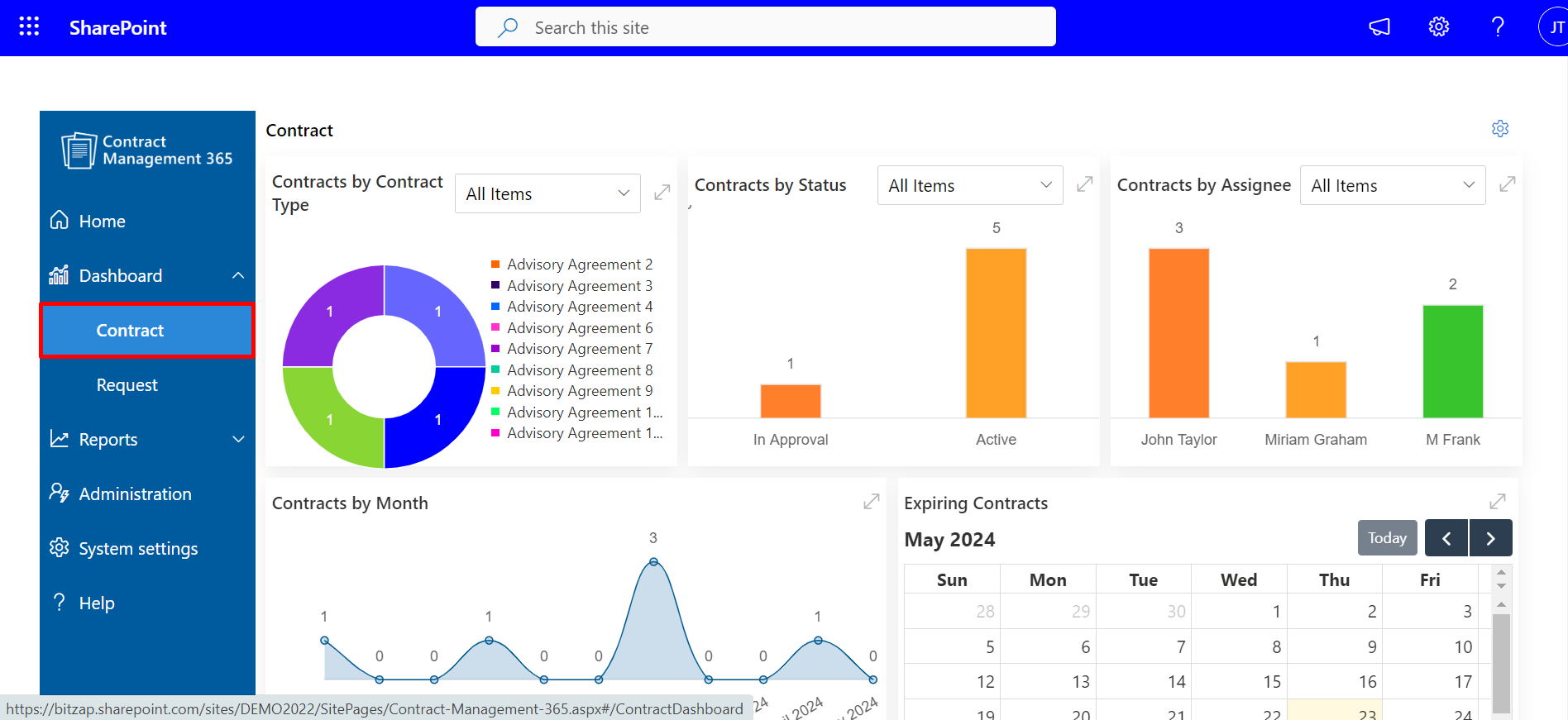The height and width of the screenshot is (720, 1568).
Task: Click orange Advisory Agreement 2 legend swatch
Action: (495, 265)
